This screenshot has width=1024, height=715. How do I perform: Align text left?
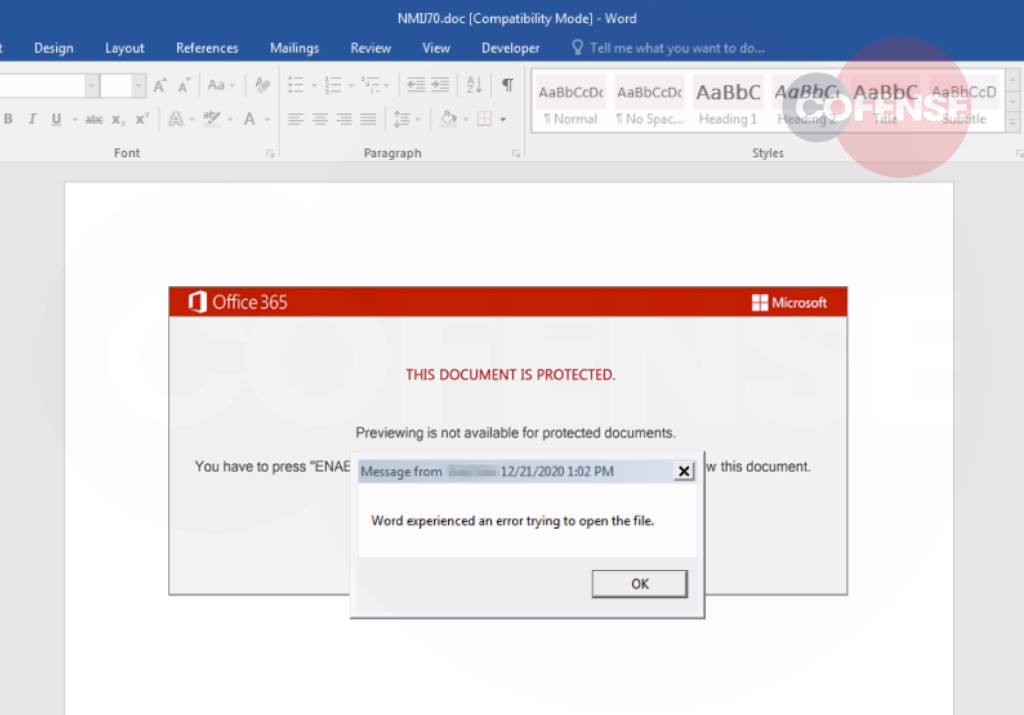click(x=296, y=119)
